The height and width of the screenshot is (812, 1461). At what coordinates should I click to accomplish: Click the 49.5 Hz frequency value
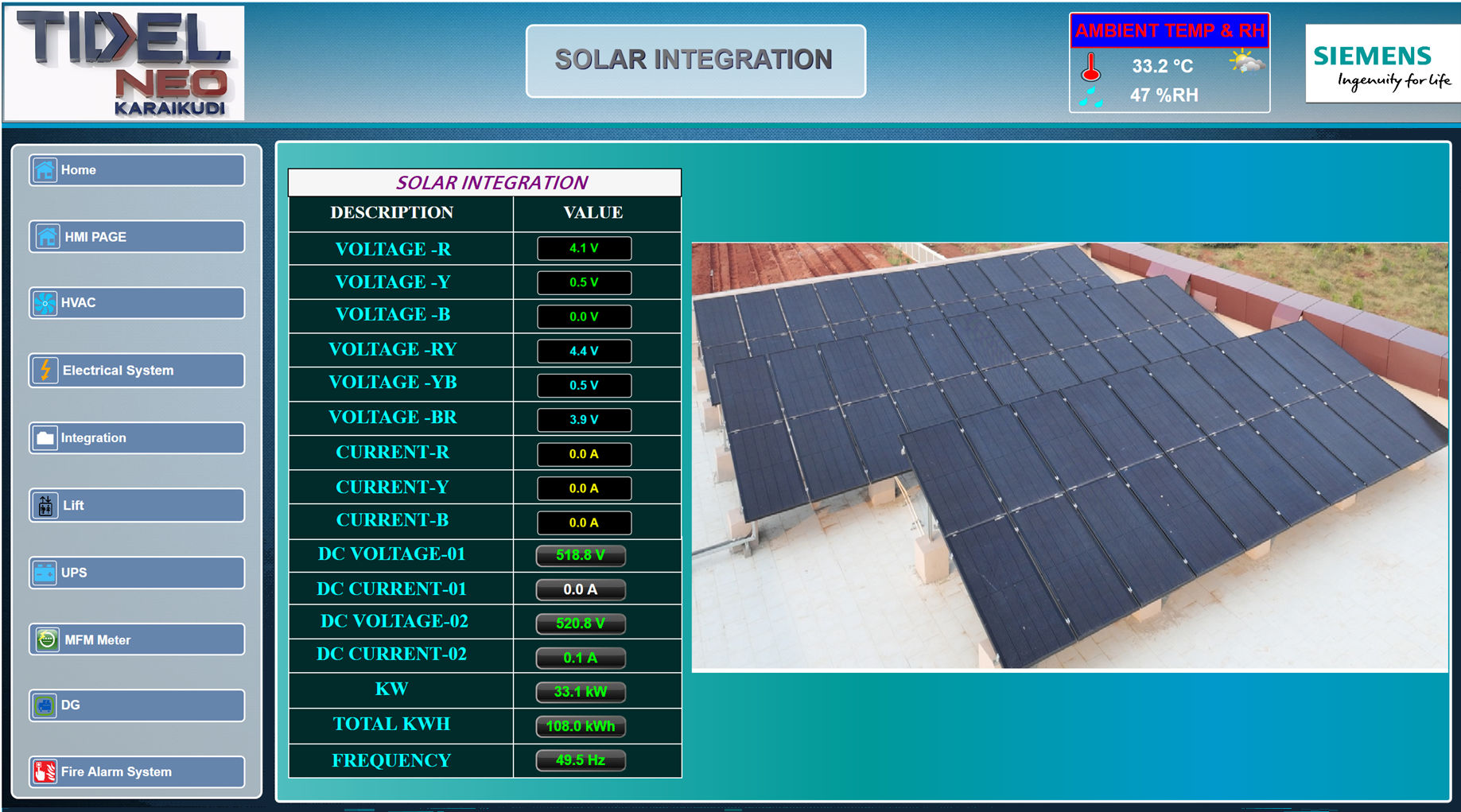[x=581, y=760]
